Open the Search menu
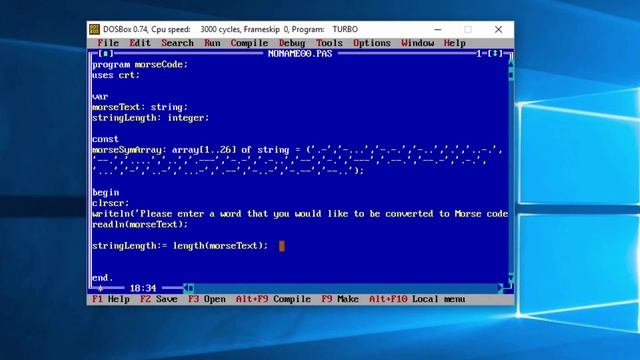This screenshot has width=640, height=360. 177,43
